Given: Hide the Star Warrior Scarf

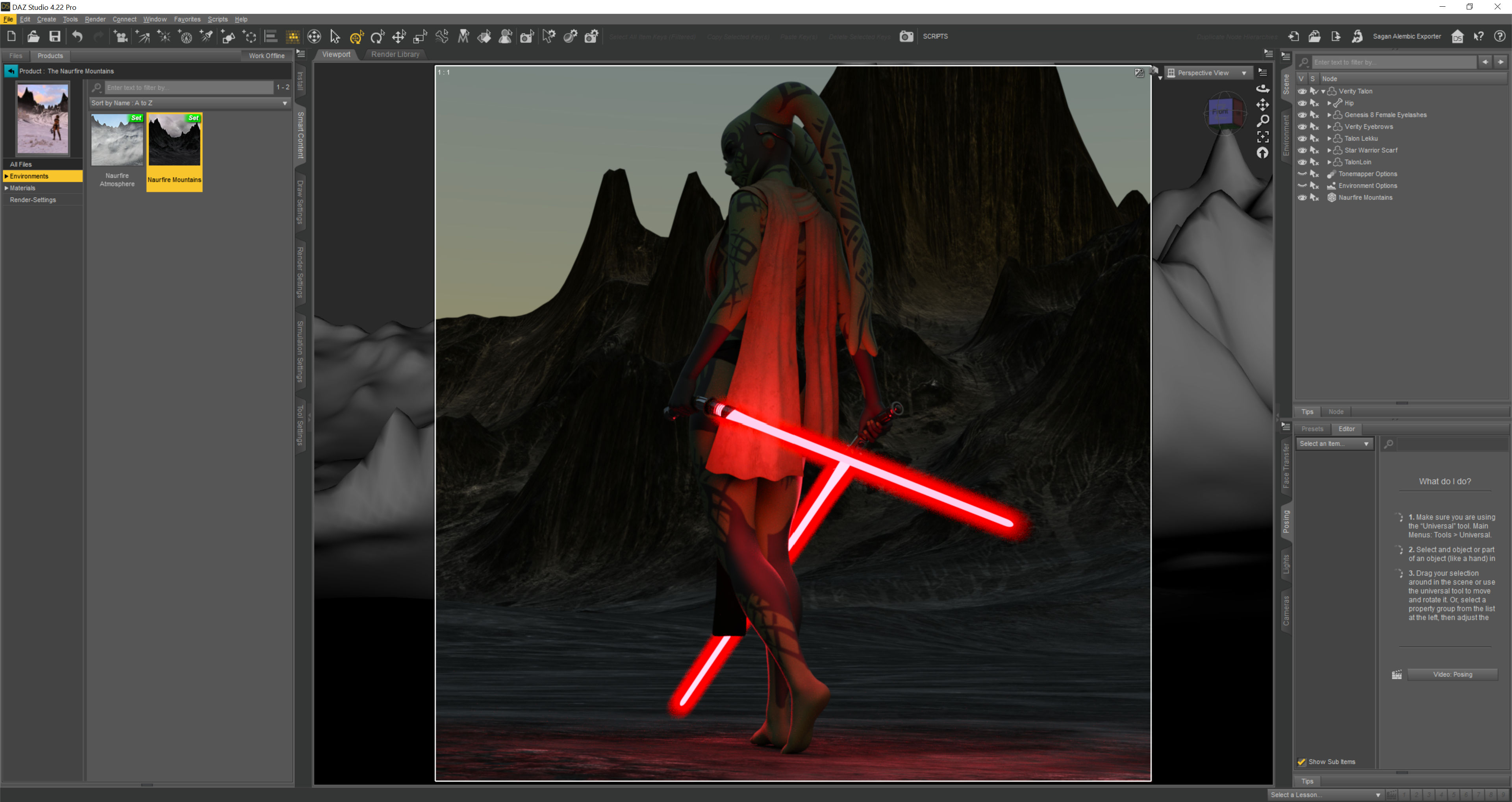Looking at the screenshot, I should 1302,150.
